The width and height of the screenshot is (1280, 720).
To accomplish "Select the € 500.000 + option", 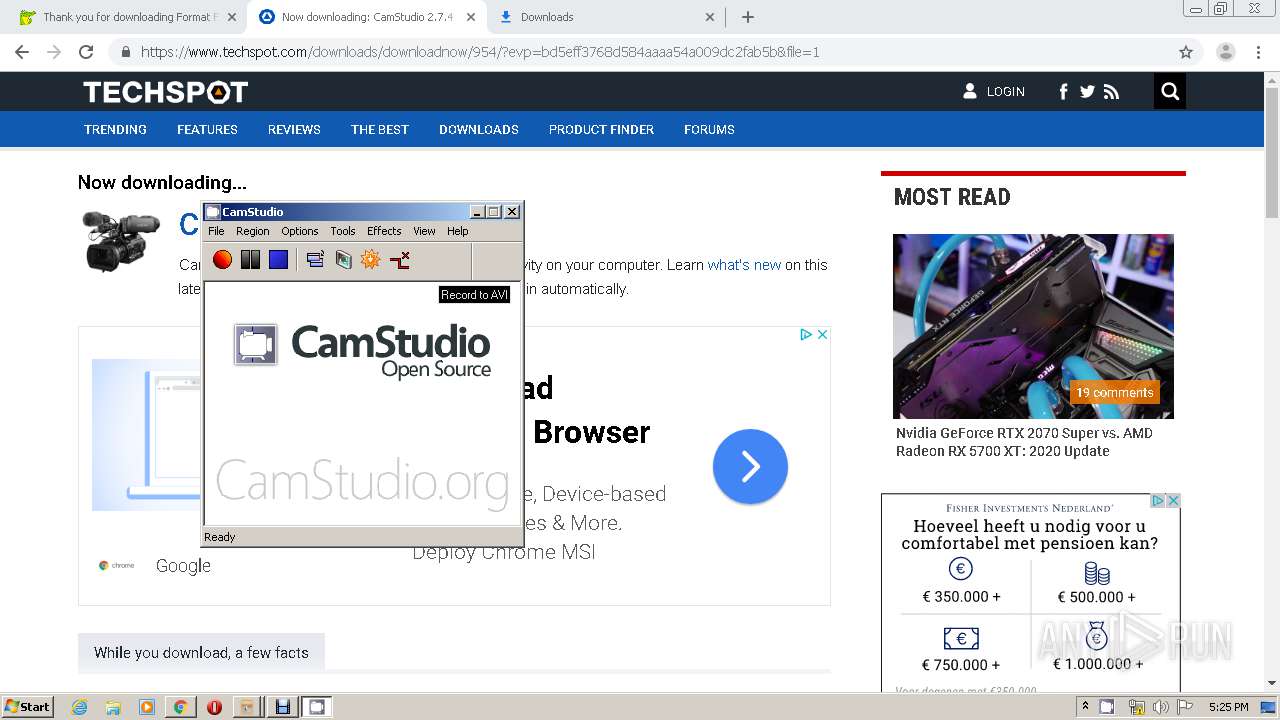I will pyautogui.click(x=1097, y=583).
